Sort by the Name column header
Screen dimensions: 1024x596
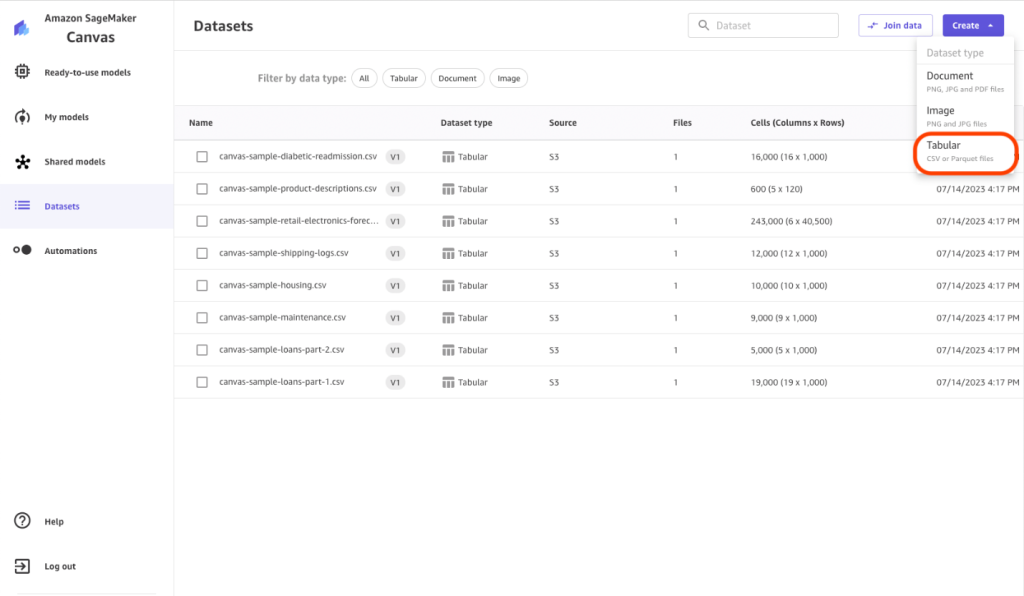coord(200,123)
